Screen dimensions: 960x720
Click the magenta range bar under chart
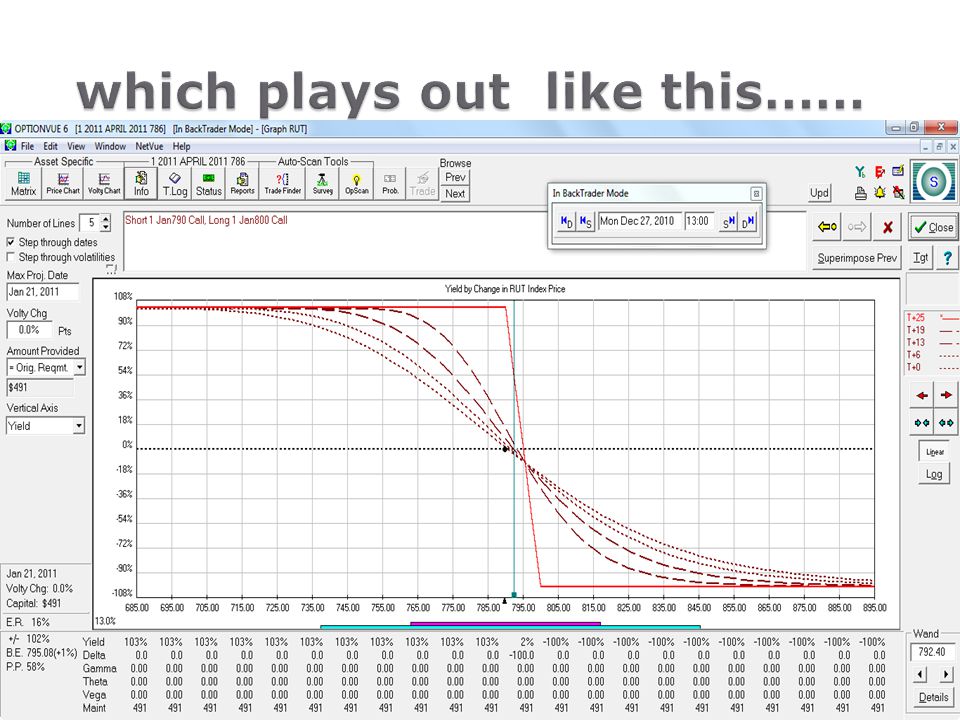pyautogui.click(x=505, y=624)
